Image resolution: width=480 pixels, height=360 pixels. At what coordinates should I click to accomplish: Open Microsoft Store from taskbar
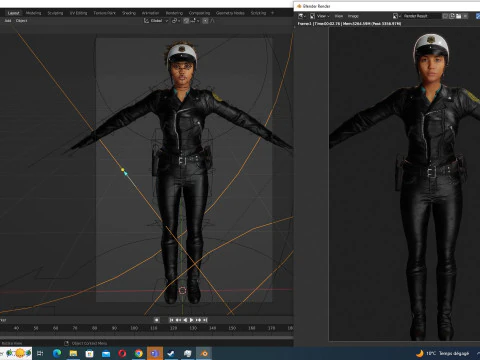click(89, 353)
